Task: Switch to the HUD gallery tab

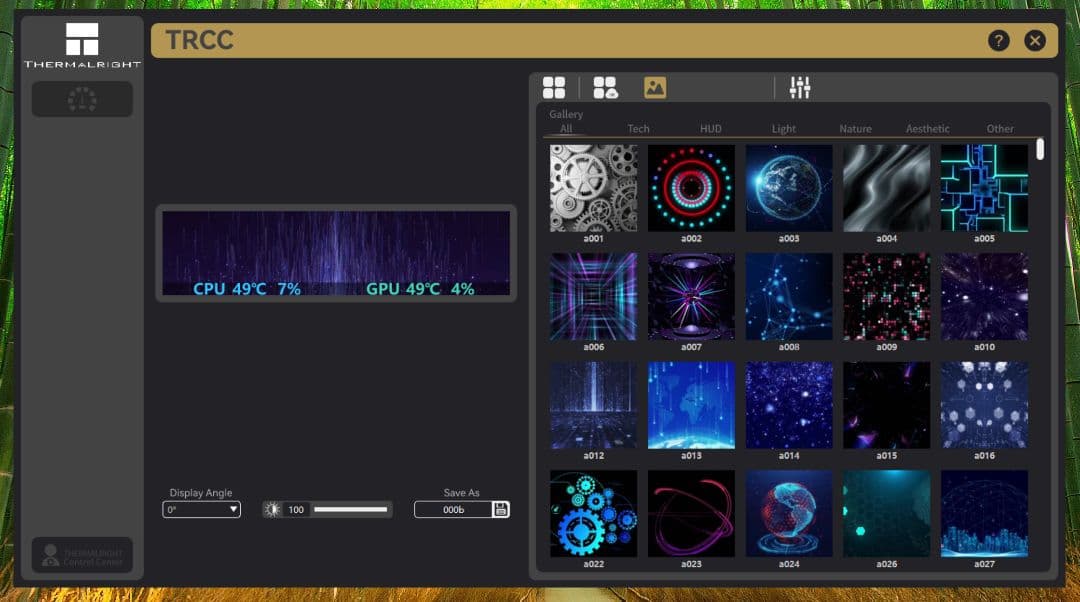Action: [x=711, y=129]
